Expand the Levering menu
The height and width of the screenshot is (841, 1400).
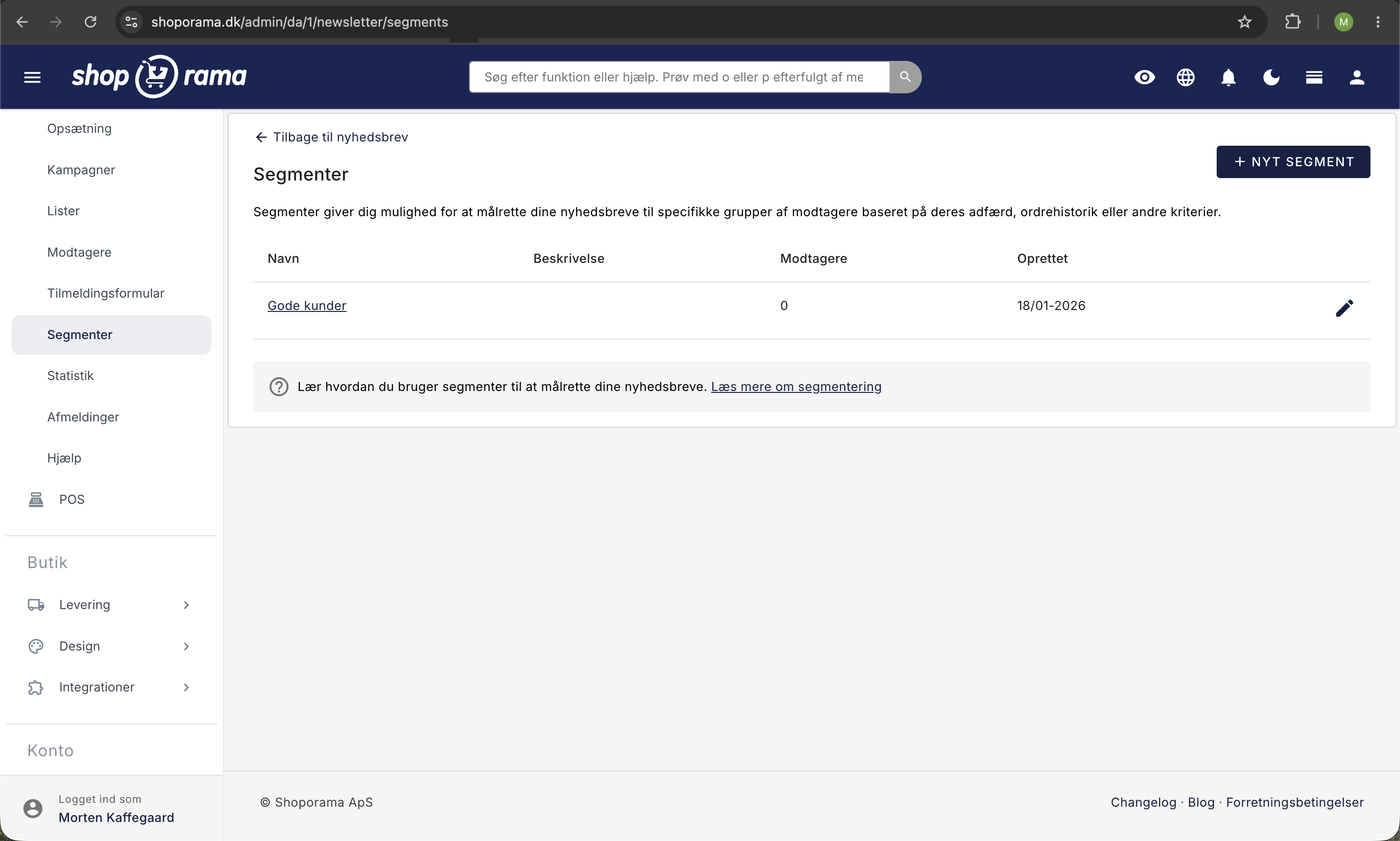109,605
